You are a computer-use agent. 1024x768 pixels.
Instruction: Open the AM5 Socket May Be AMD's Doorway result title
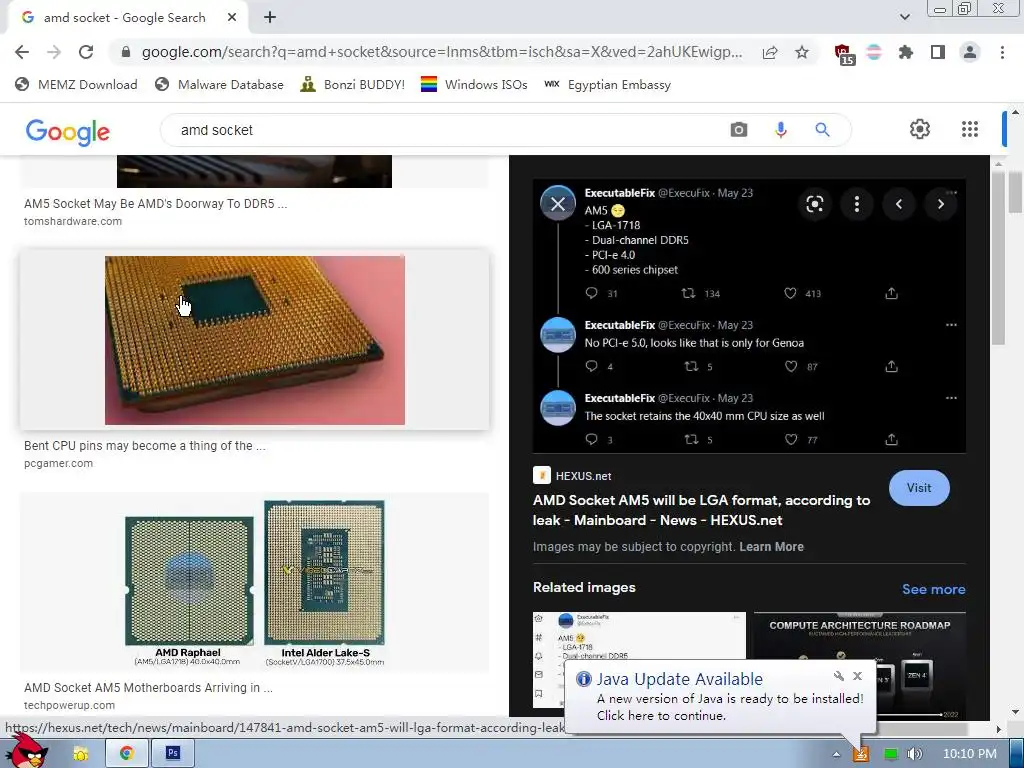tap(155, 204)
